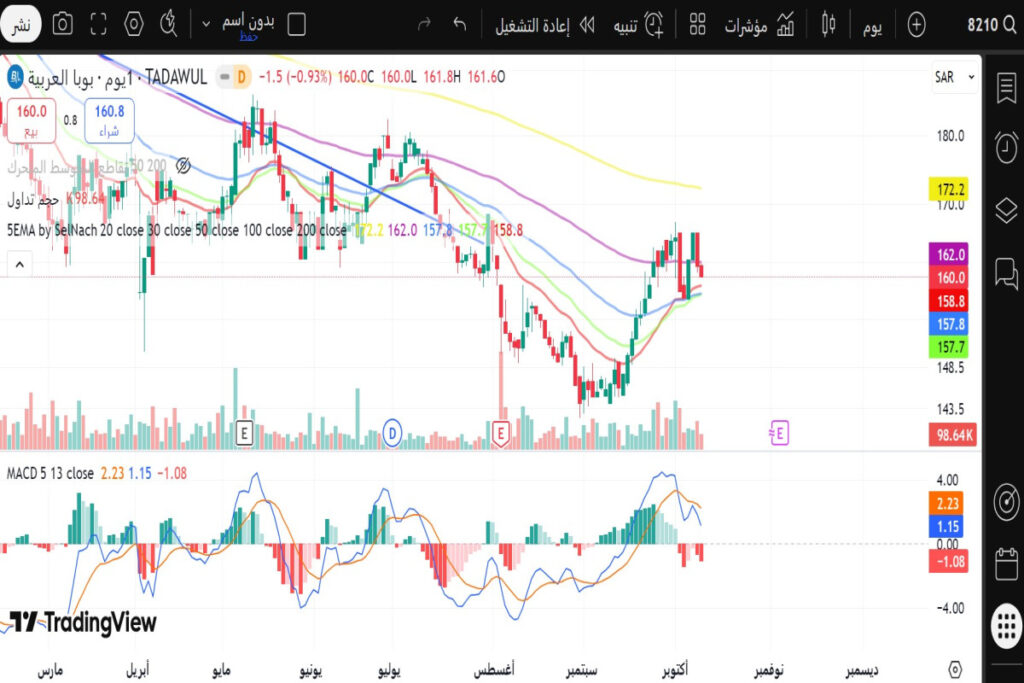Enter fullscreen chart mode
Screen dimensions: 1024x683
click(x=98, y=23)
